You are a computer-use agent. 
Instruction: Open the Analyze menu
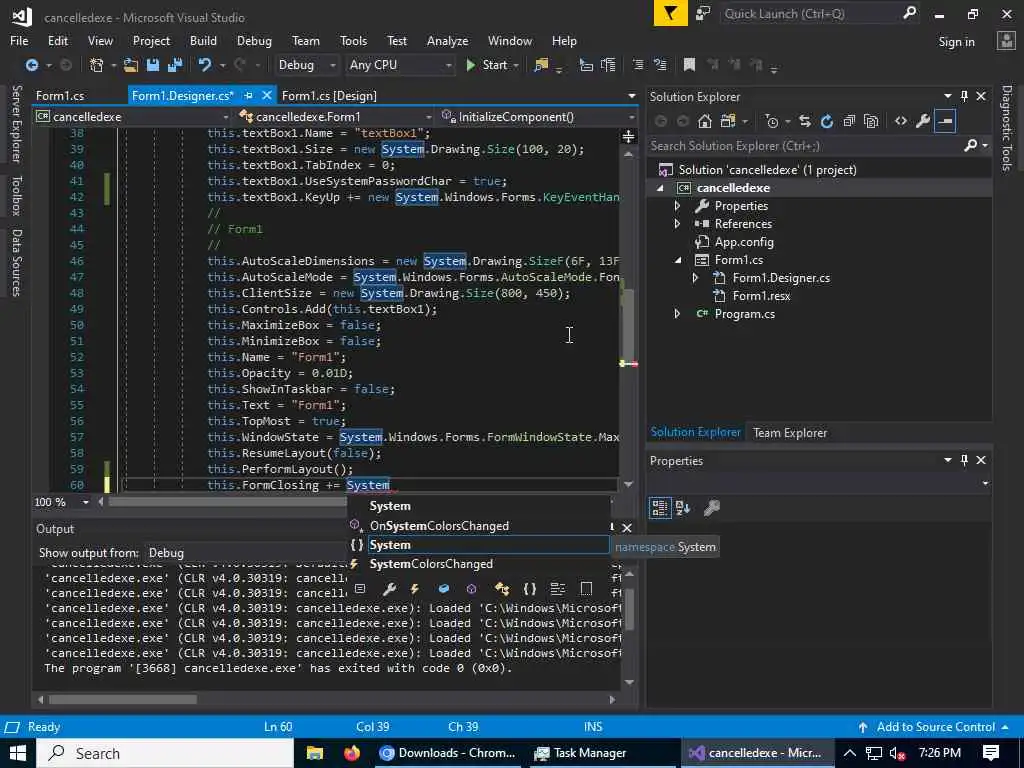tap(447, 40)
